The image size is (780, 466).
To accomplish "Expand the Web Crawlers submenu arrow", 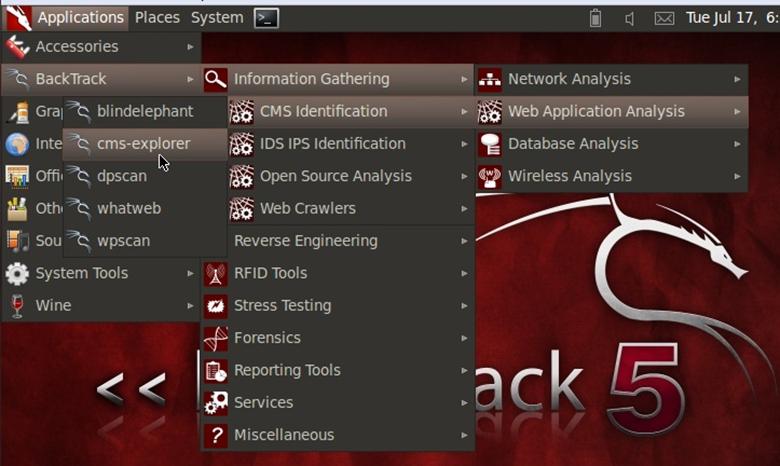I will tap(464, 209).
